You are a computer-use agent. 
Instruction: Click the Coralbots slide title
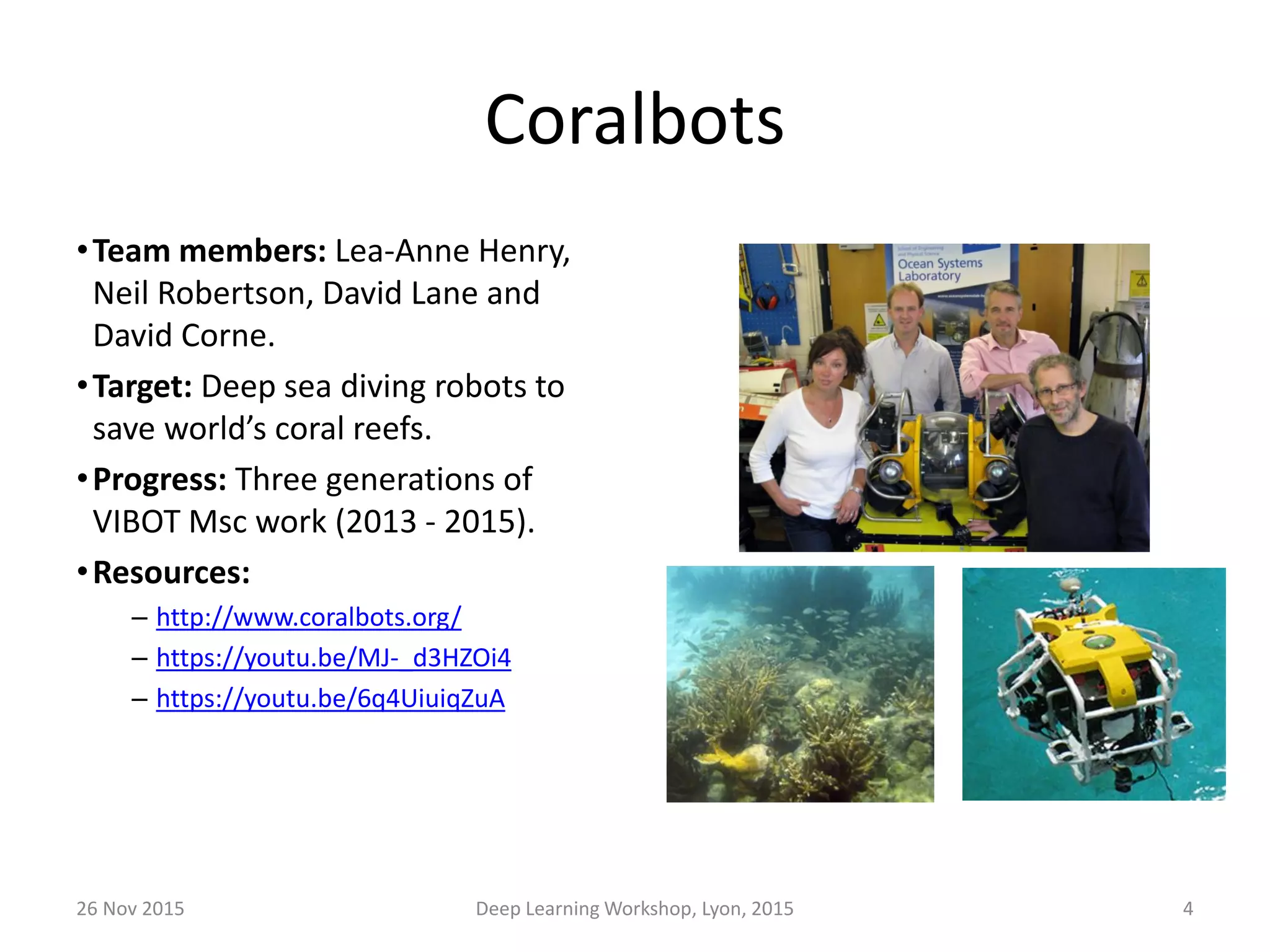(634, 120)
